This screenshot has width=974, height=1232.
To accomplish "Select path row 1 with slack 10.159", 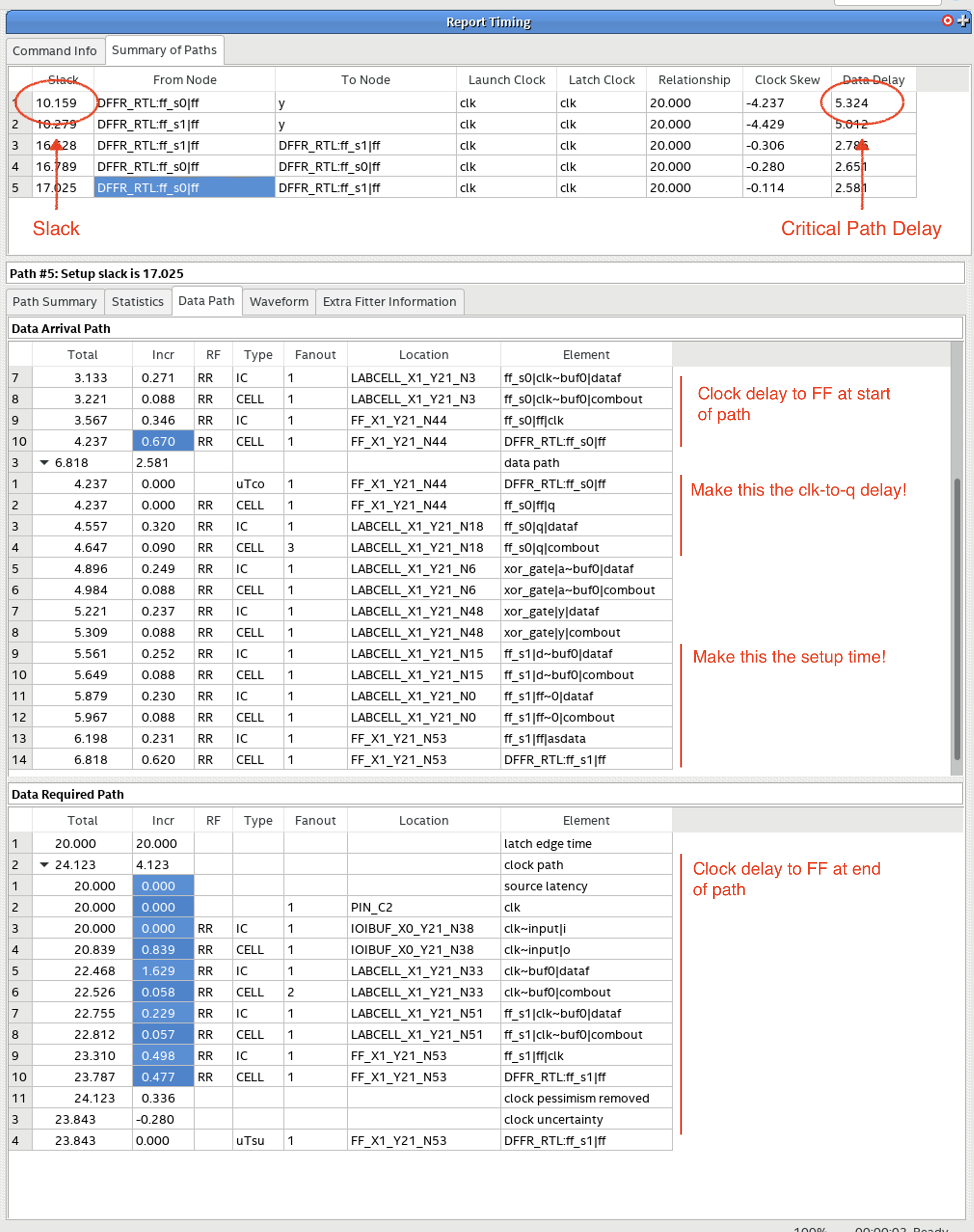I will tap(56, 103).
